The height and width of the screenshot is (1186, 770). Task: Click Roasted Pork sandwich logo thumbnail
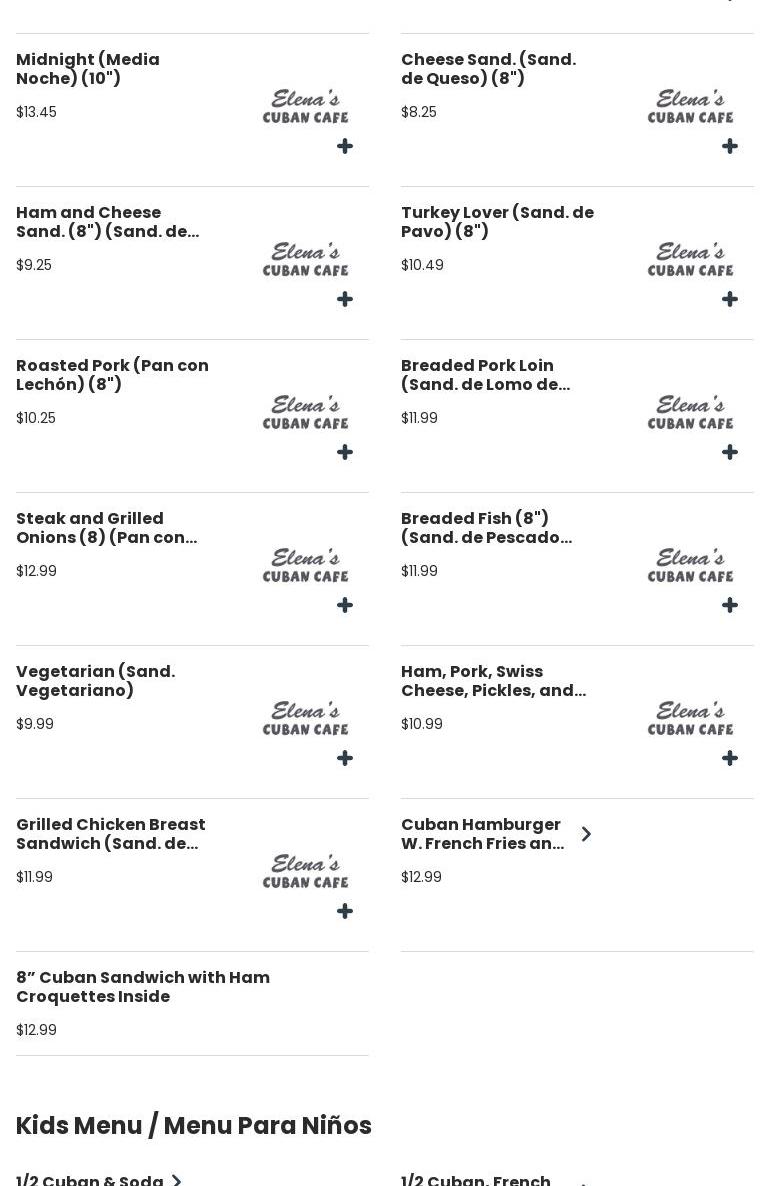coord(306,412)
